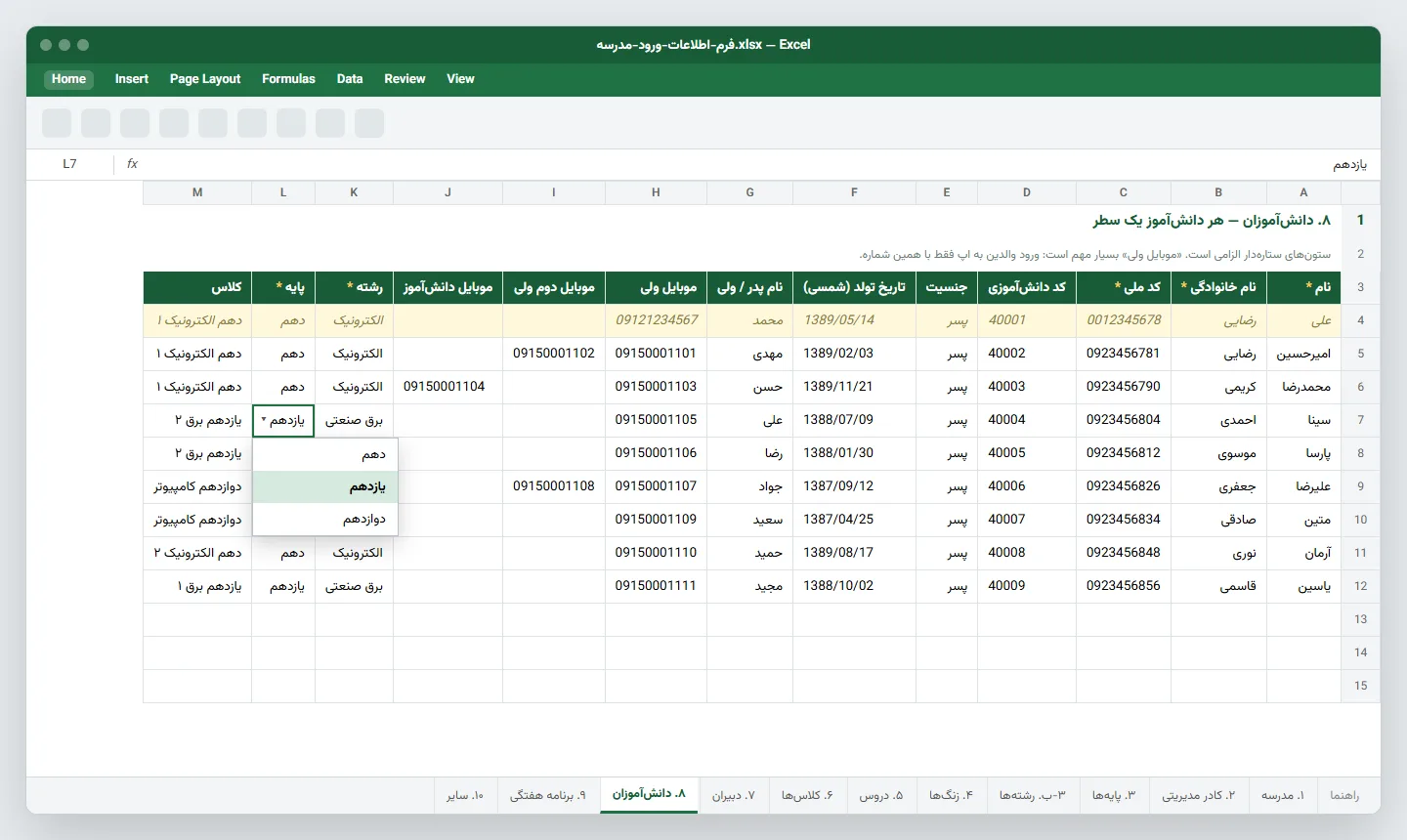Select cell containing 09150001102
1407x840 pixels.
(x=554, y=354)
